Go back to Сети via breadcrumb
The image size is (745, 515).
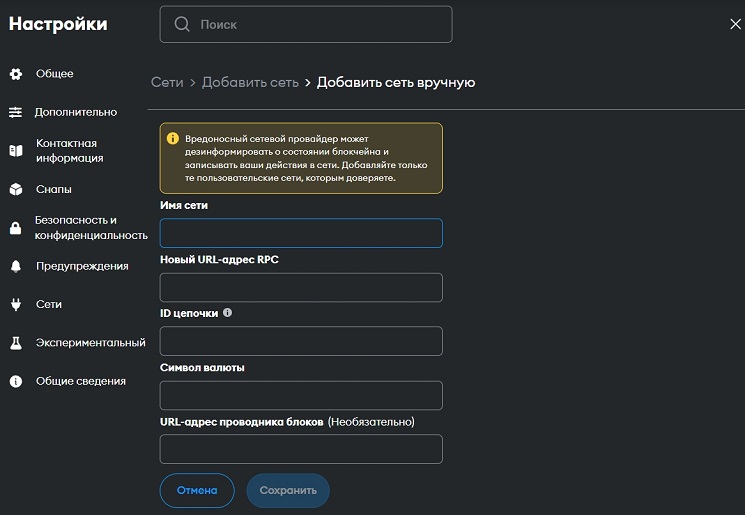[x=167, y=82]
